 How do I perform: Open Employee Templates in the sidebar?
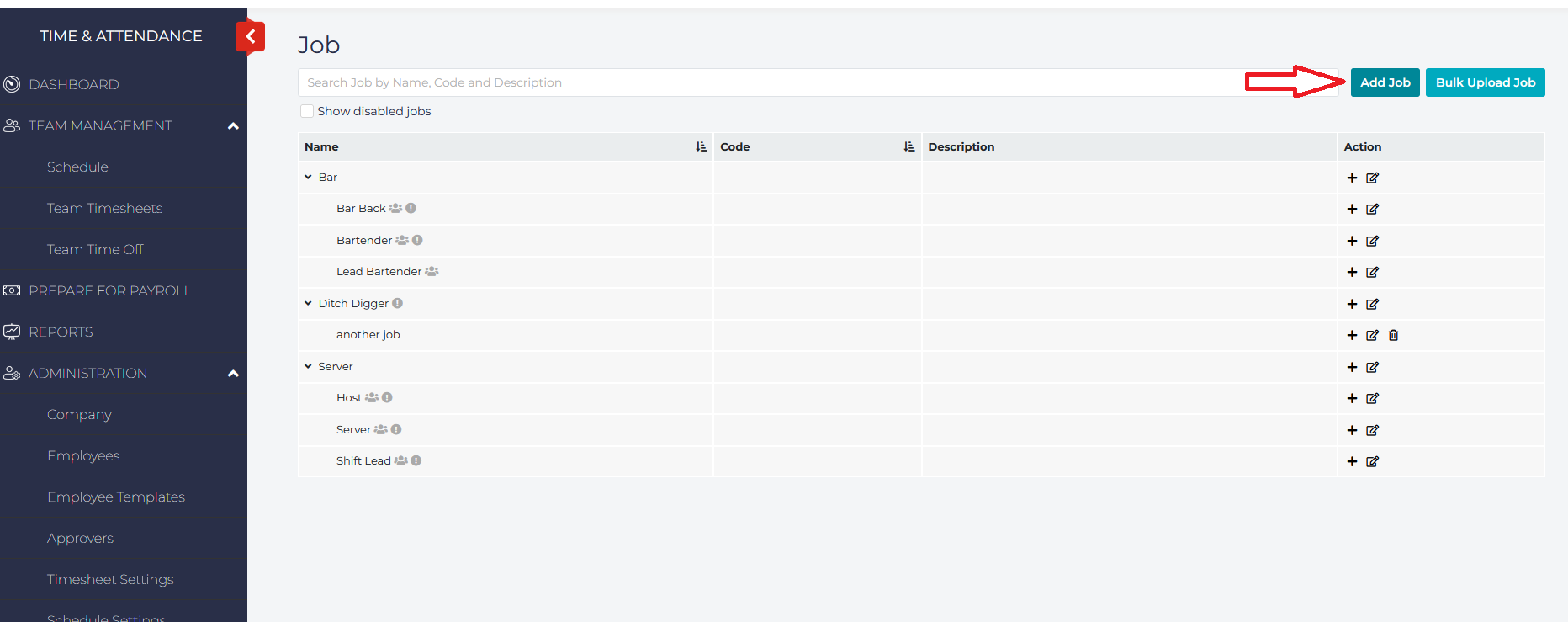coord(116,497)
